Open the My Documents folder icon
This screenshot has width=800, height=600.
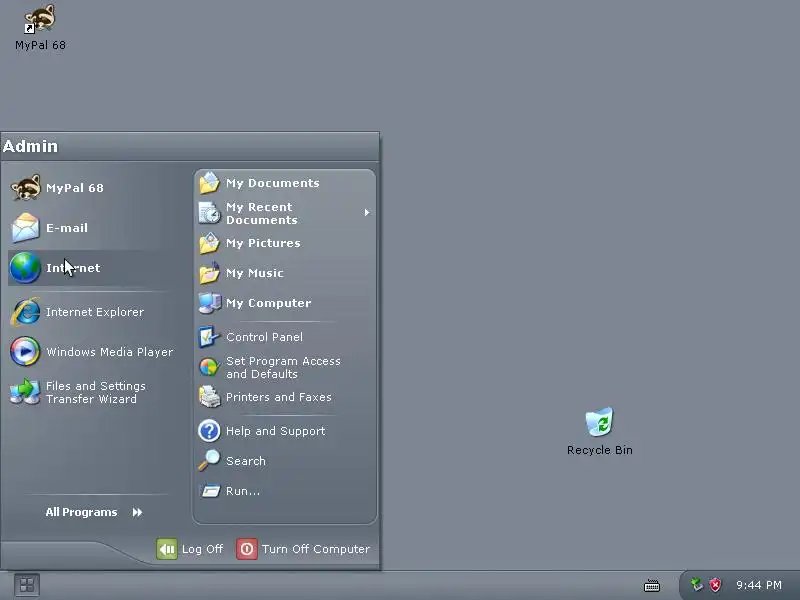[209, 183]
